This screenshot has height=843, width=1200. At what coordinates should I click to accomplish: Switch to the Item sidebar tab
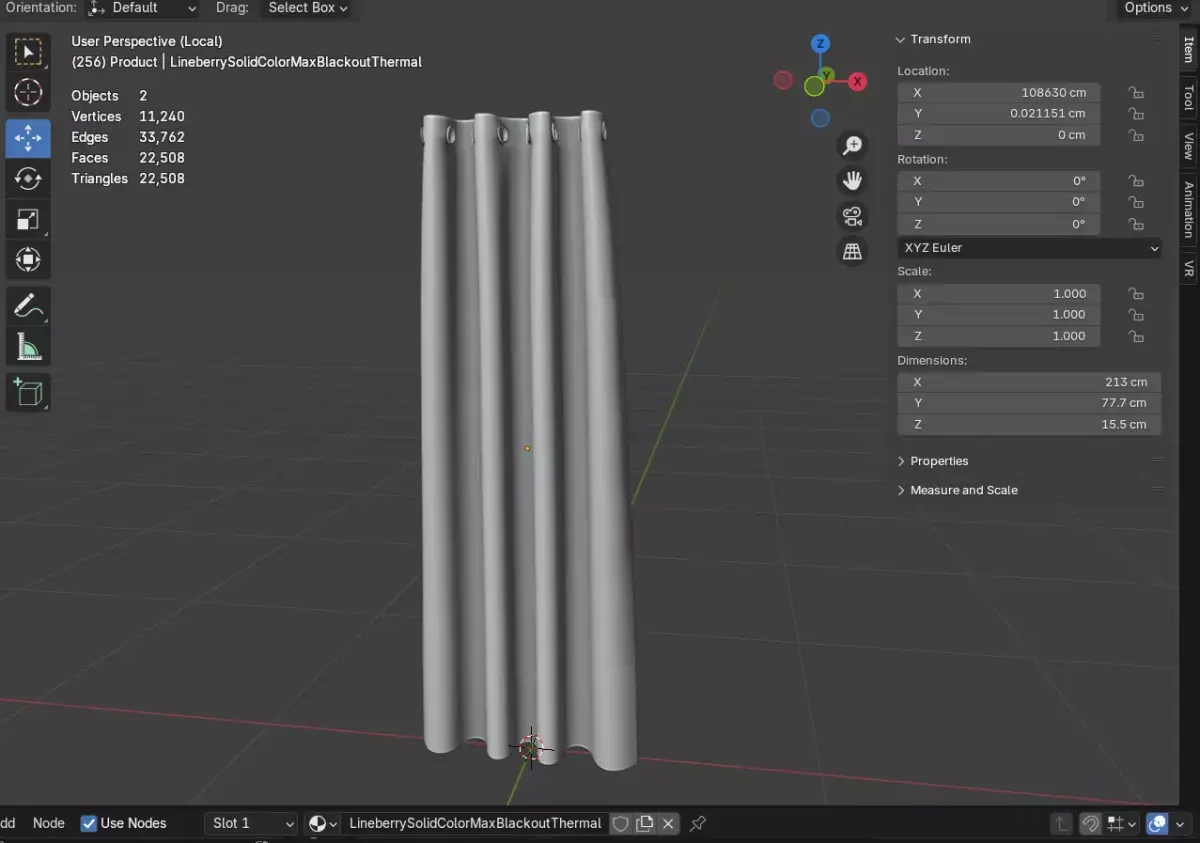[x=1188, y=50]
